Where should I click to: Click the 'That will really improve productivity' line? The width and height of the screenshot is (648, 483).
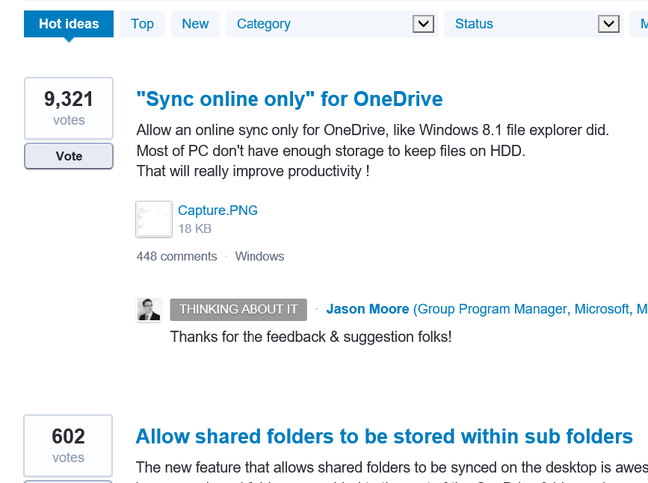click(x=253, y=171)
